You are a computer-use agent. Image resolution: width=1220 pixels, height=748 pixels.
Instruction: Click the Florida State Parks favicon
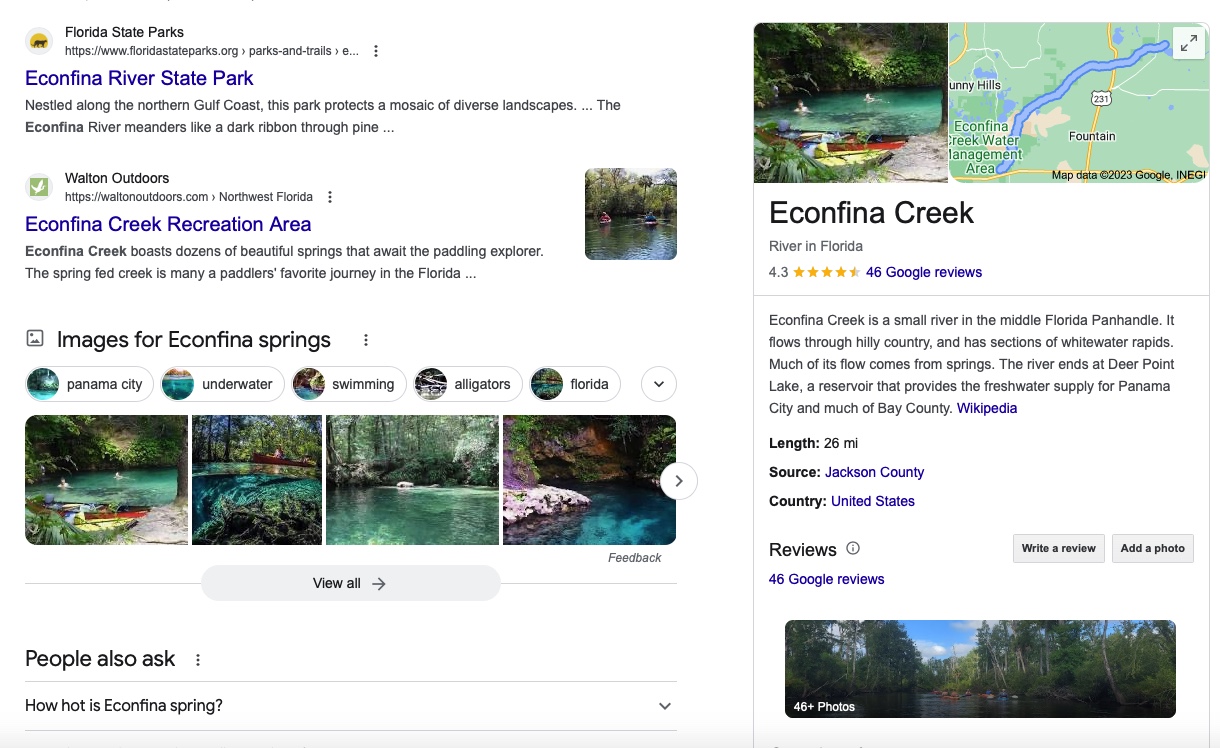[39, 41]
